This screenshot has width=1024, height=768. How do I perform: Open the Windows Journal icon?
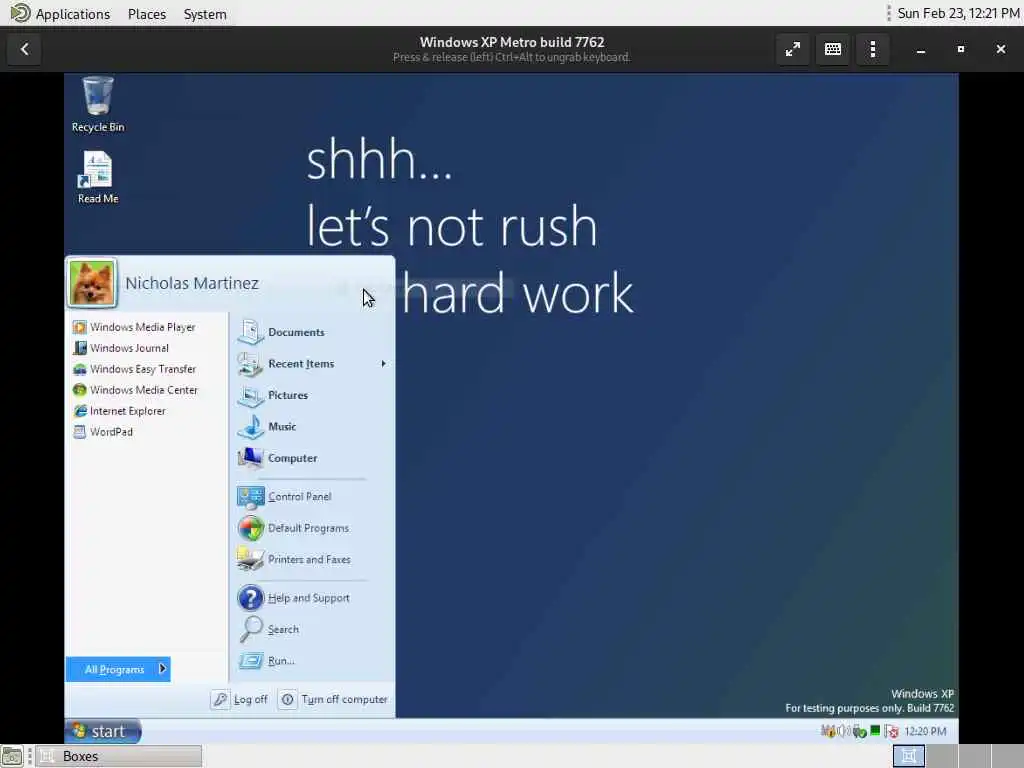[80, 348]
